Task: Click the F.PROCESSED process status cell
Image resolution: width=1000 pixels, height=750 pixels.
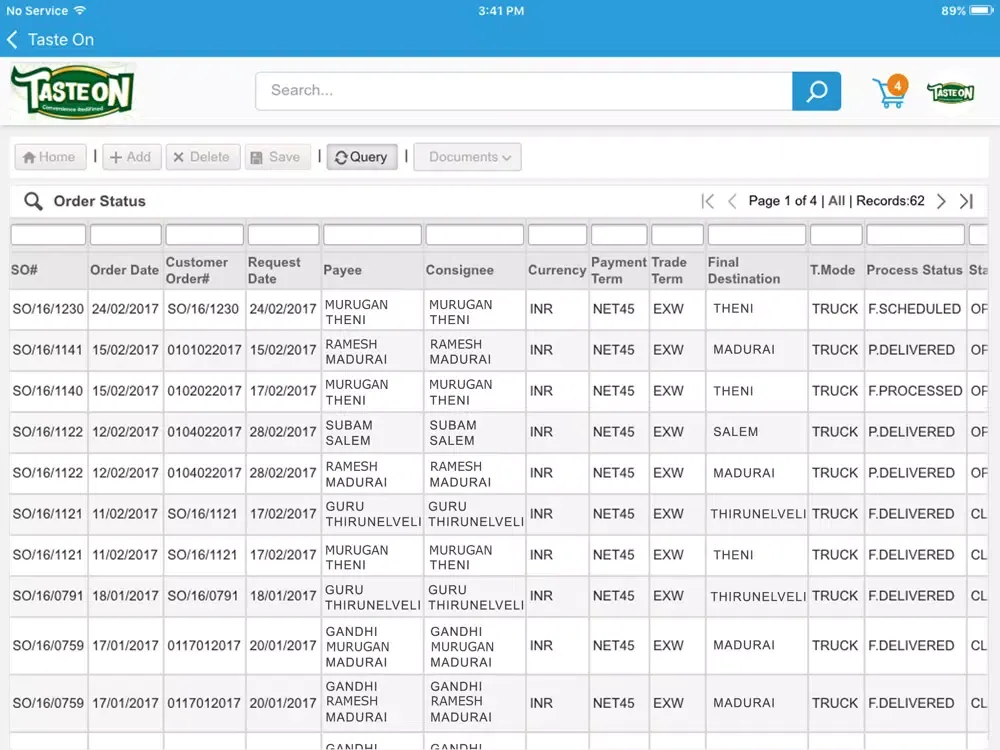Action: [x=915, y=391]
